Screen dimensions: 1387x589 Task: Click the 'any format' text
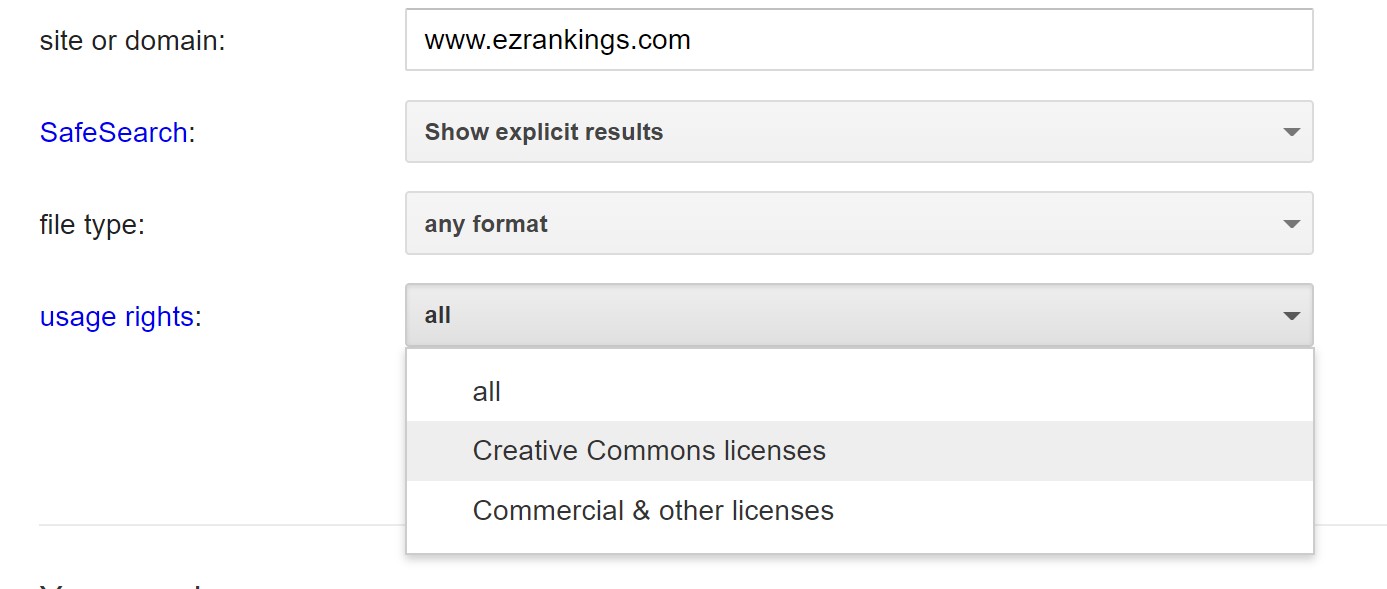coord(486,224)
